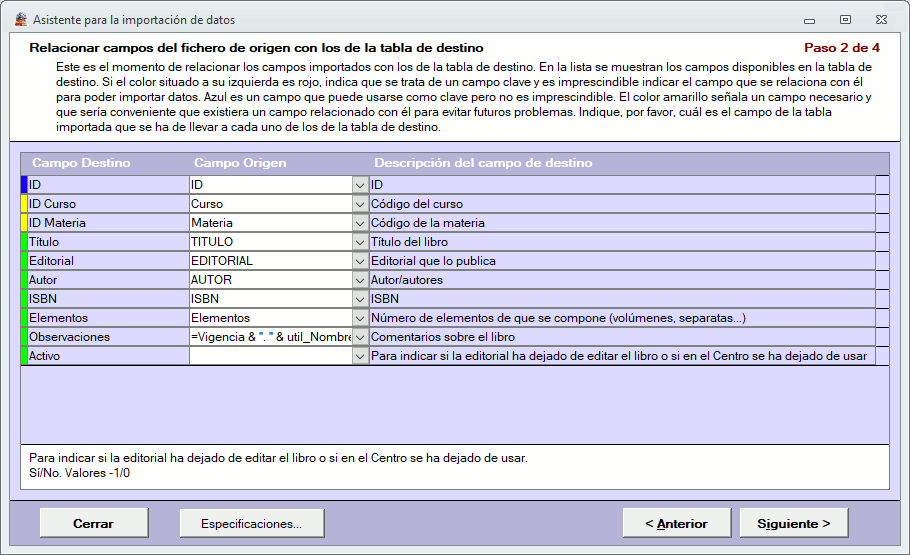
Task: Select the Autor destination field
Action: (x=108, y=280)
